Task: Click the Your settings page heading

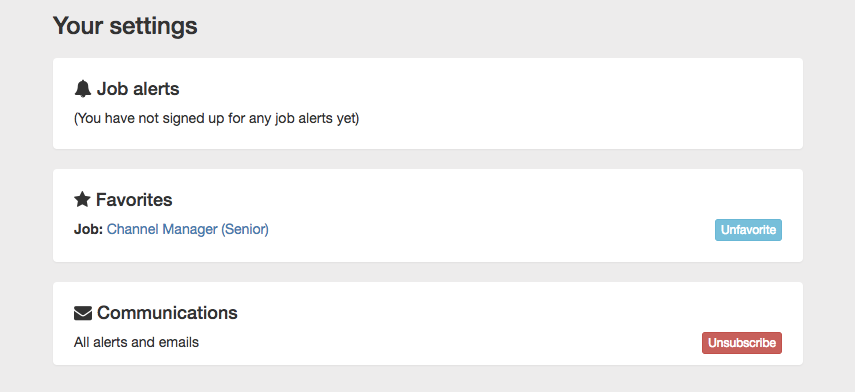Action: point(125,26)
